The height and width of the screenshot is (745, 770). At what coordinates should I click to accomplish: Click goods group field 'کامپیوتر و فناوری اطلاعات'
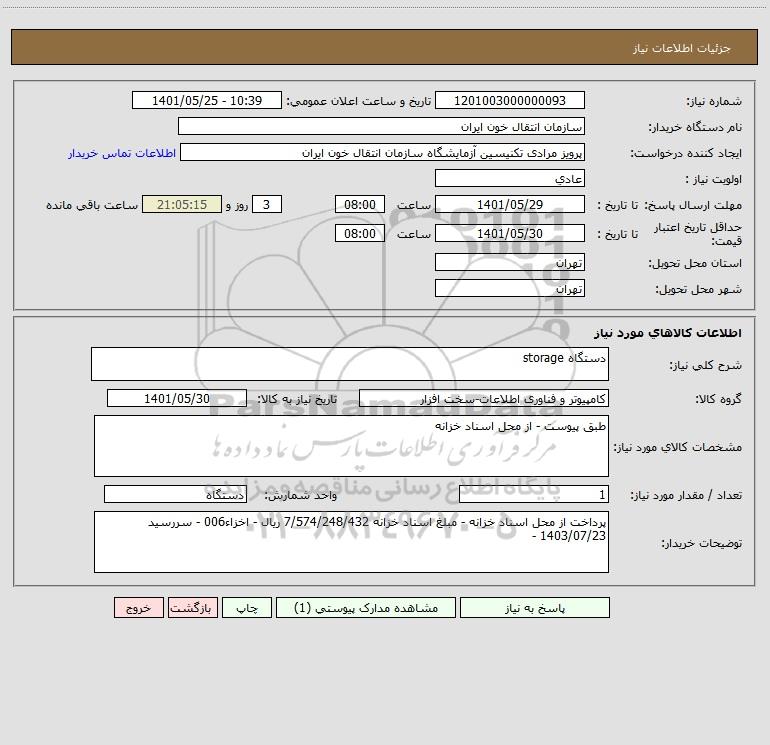[x=484, y=398]
